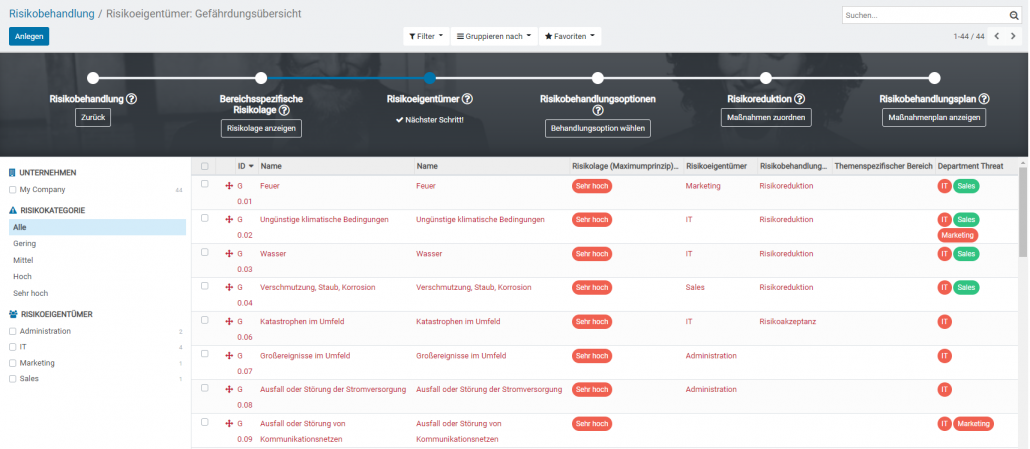This screenshot has height=449, width=1030.
Task: Tick the Marketing owner filter checkbox
Action: [12, 363]
